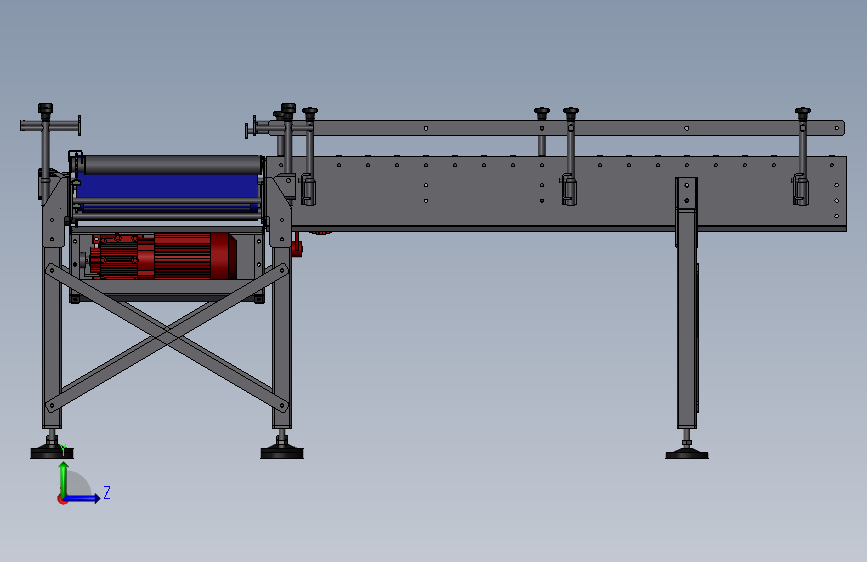Screen dimensions: 867x562
Task: Click the blue Z axis arrow
Action: click(x=82, y=498)
